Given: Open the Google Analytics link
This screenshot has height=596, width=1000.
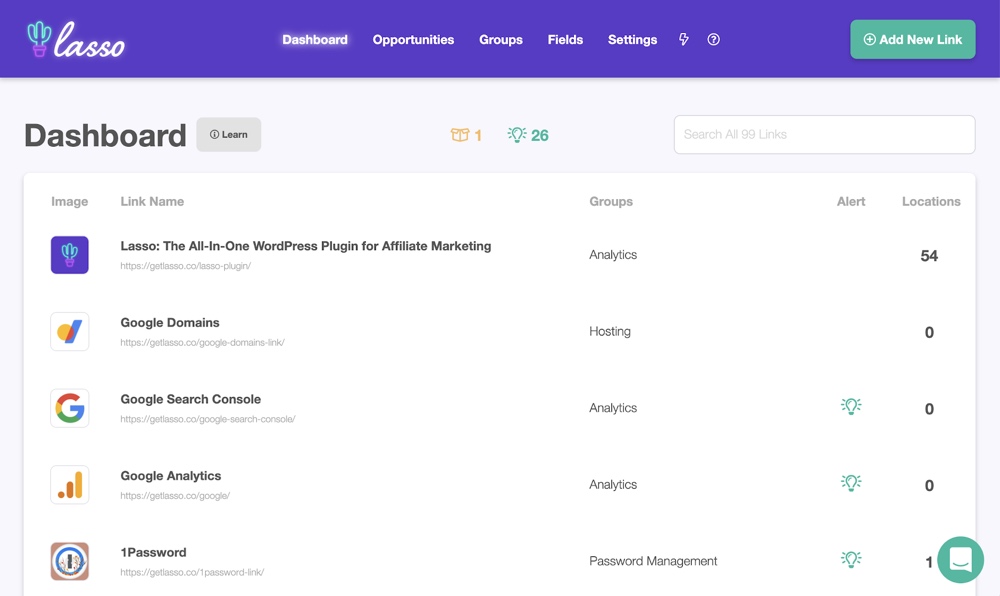Looking at the screenshot, I should click(171, 476).
